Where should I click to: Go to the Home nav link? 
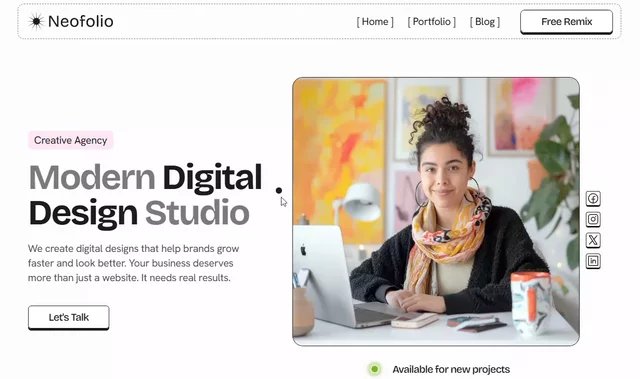(375, 22)
